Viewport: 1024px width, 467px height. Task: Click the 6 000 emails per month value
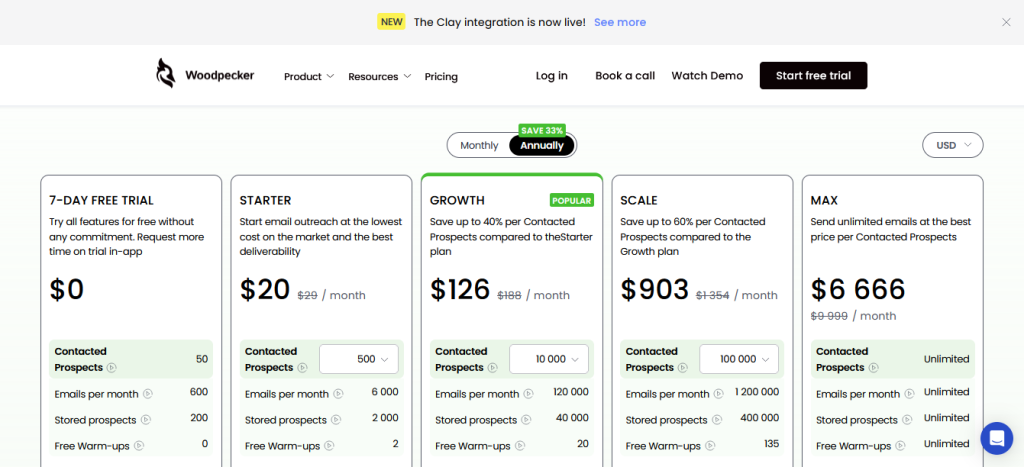385,392
